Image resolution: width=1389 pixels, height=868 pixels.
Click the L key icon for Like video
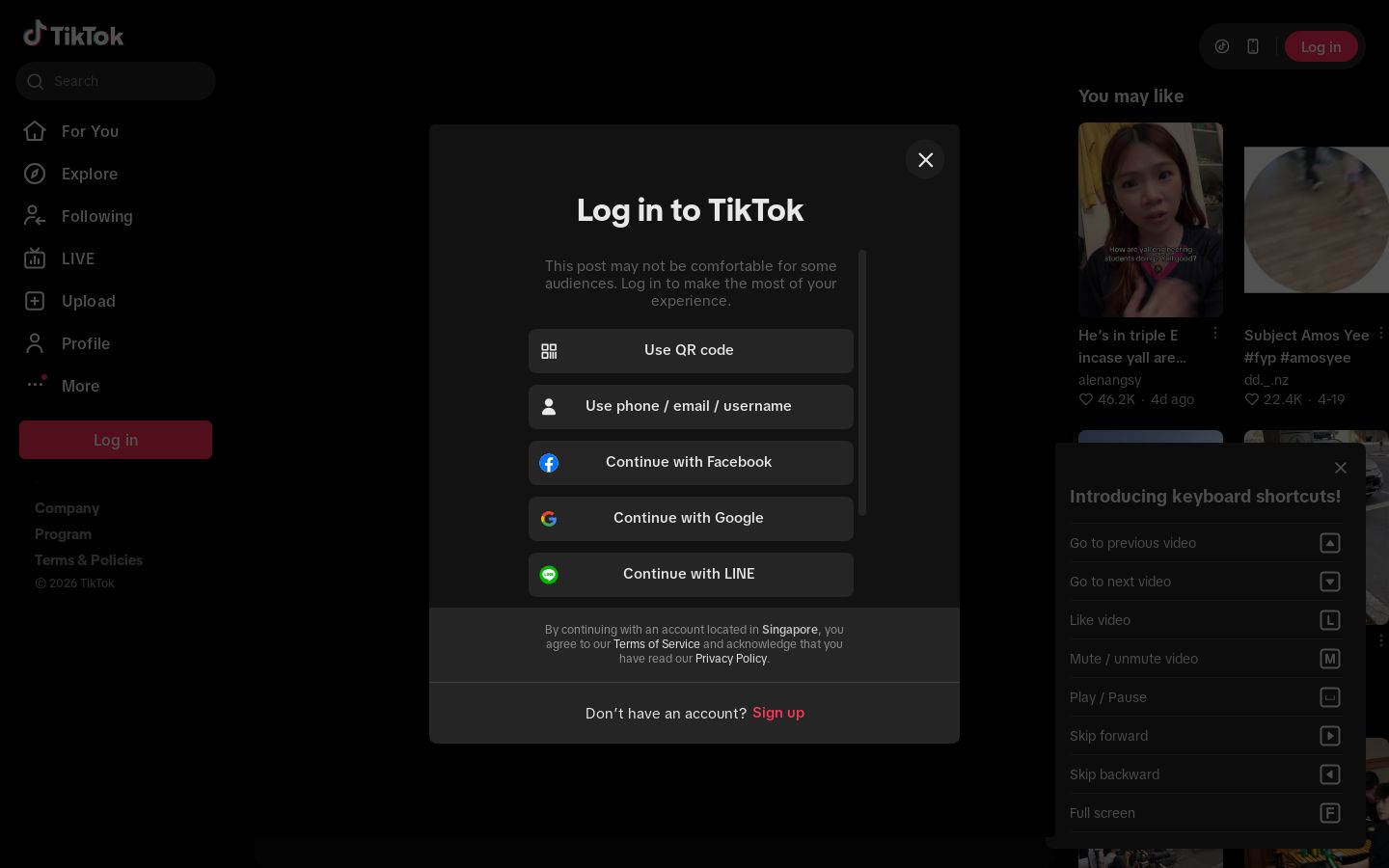(x=1330, y=620)
